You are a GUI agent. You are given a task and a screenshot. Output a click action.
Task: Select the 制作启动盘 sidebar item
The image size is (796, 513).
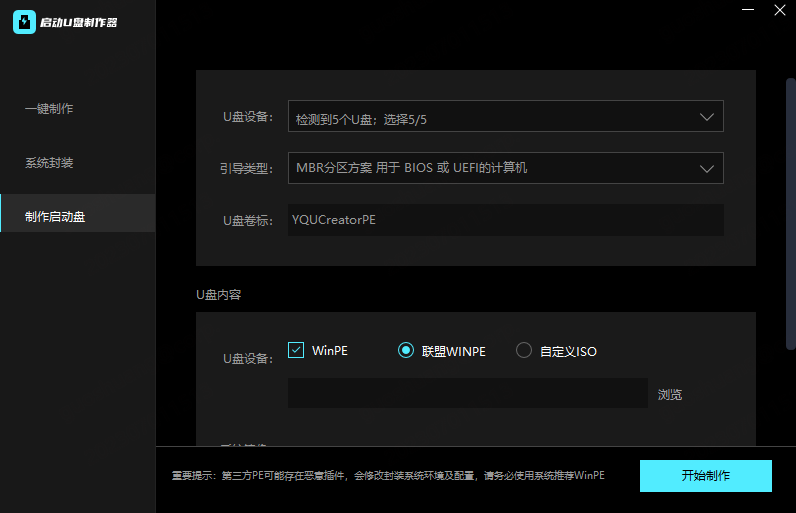point(55,217)
